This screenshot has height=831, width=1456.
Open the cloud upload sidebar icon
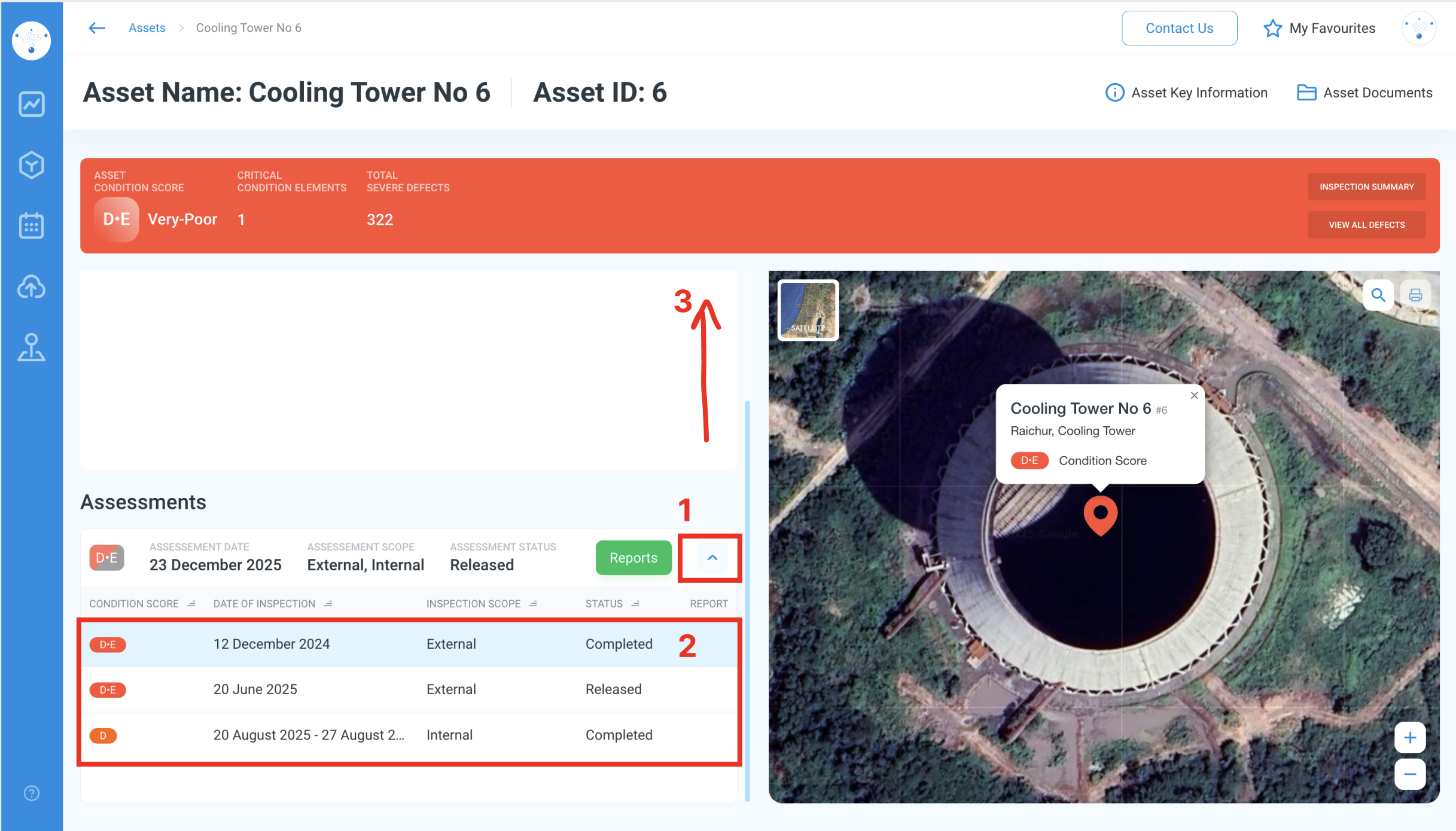[31, 287]
